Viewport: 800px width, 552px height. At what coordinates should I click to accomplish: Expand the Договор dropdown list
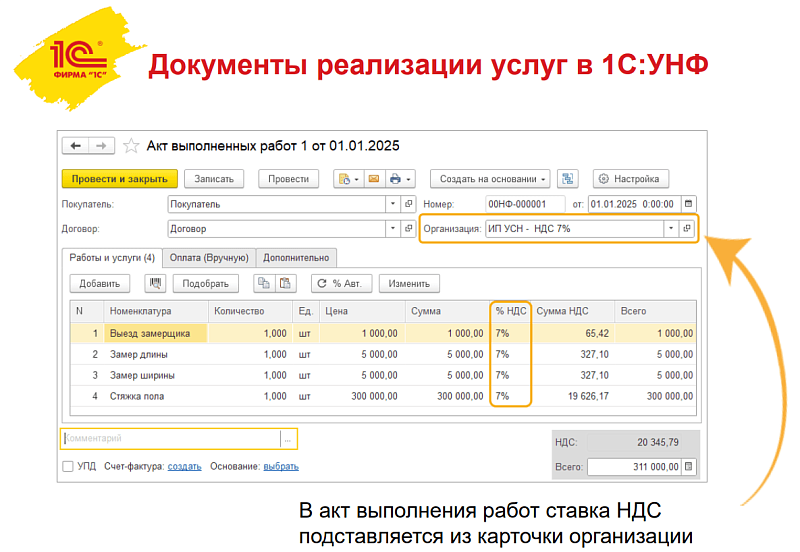pyautogui.click(x=393, y=229)
